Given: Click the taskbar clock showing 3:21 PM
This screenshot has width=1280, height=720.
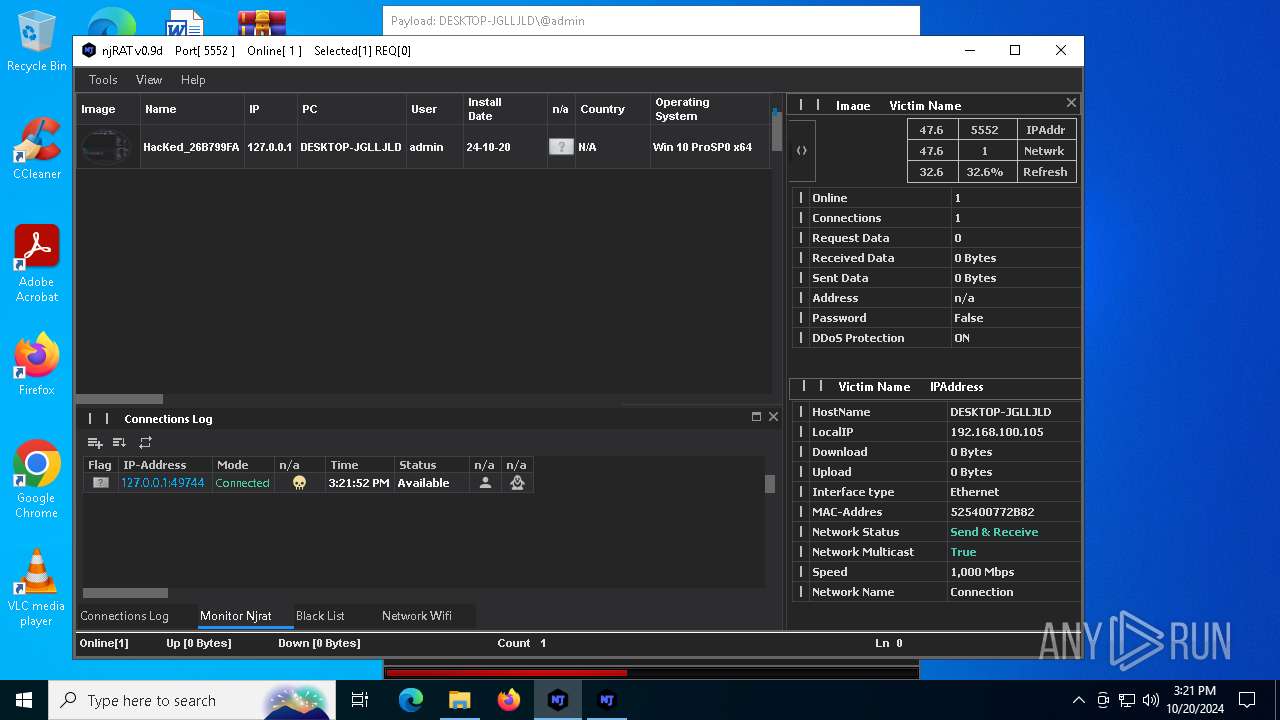Looking at the screenshot, I should click(x=1194, y=700).
